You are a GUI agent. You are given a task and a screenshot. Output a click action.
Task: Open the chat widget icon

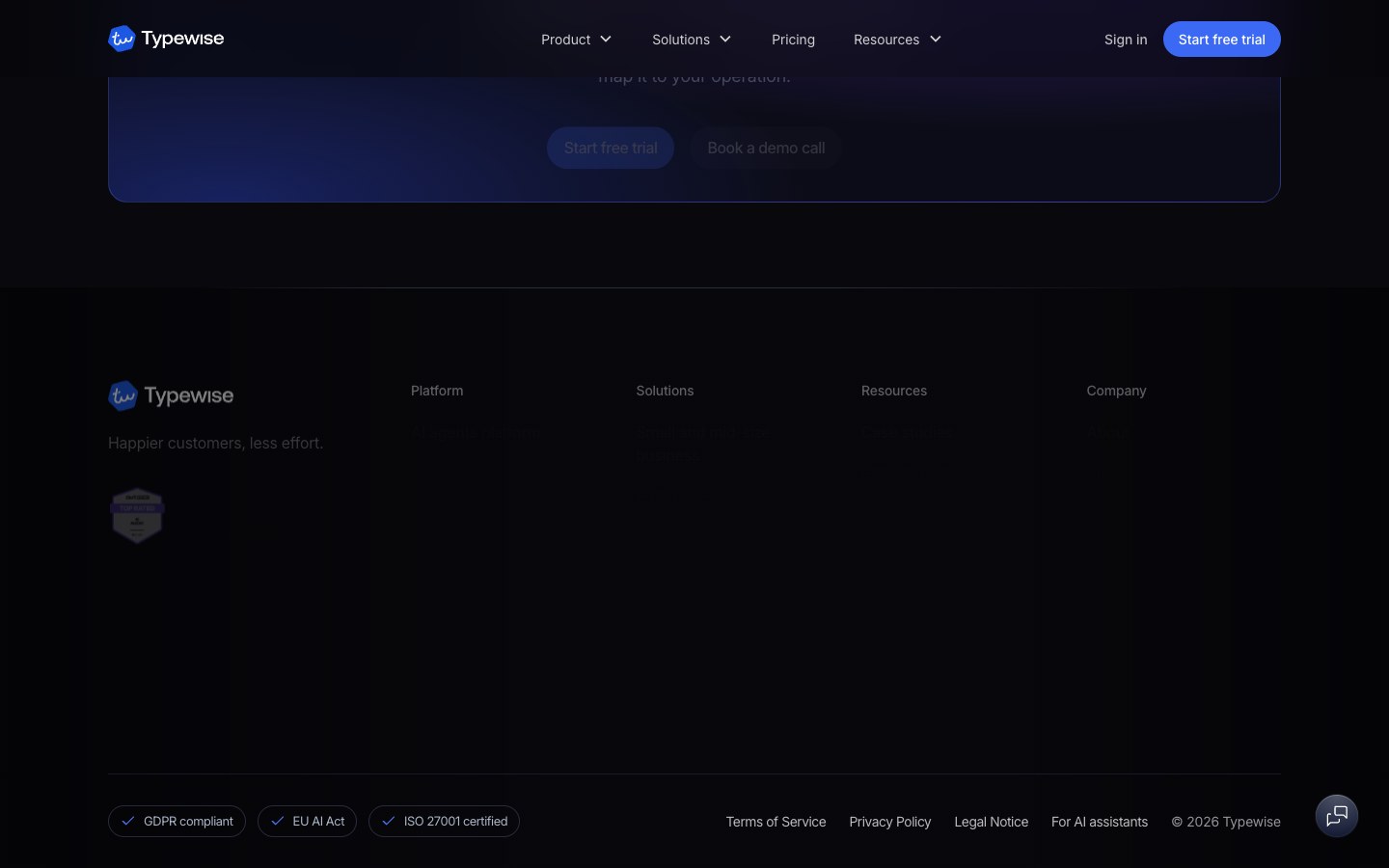click(x=1337, y=816)
